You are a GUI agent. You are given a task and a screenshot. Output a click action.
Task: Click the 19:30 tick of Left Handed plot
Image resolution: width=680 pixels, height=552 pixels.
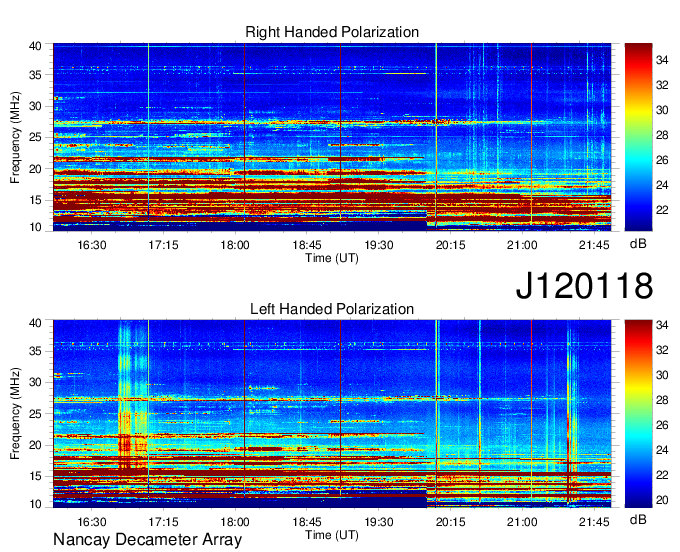tap(379, 522)
